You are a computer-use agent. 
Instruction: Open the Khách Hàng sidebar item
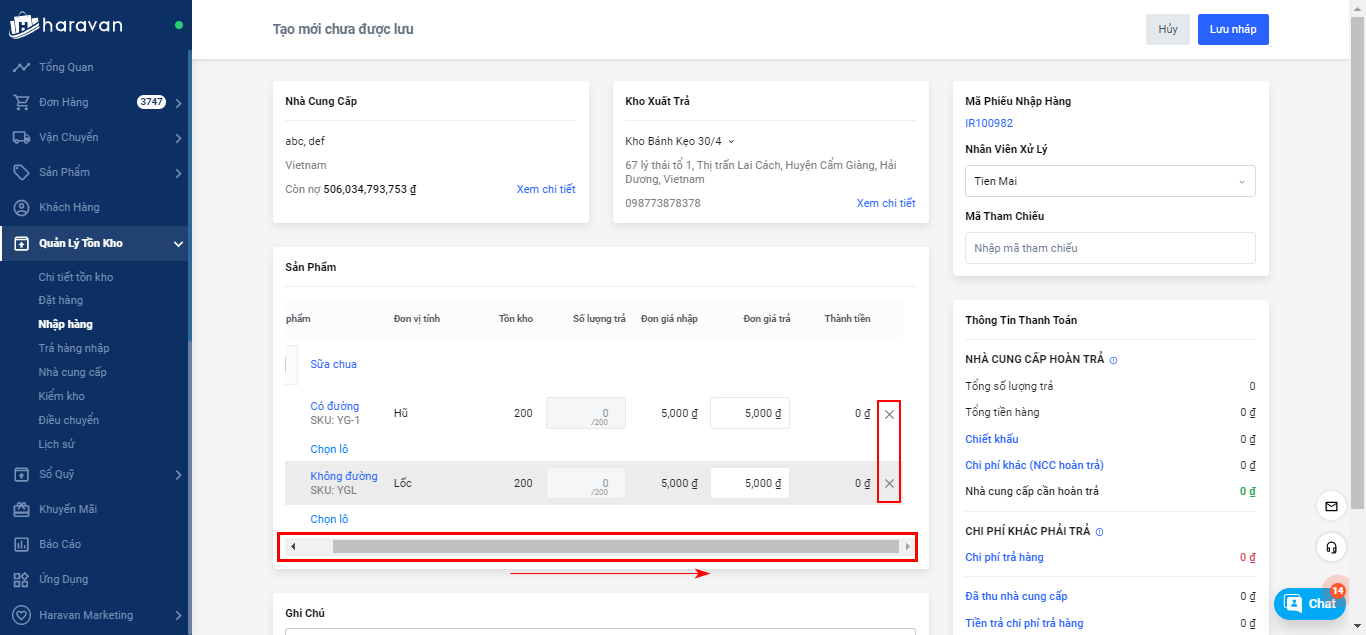click(69, 207)
